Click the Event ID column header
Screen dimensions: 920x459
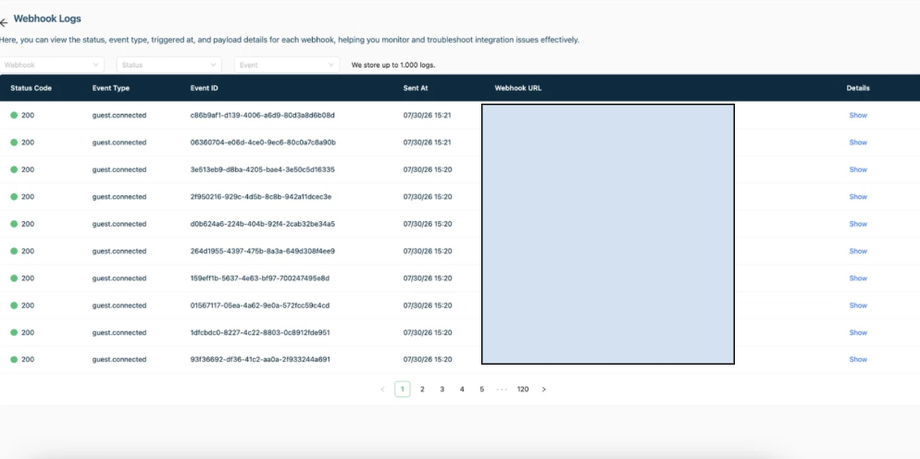click(204, 88)
